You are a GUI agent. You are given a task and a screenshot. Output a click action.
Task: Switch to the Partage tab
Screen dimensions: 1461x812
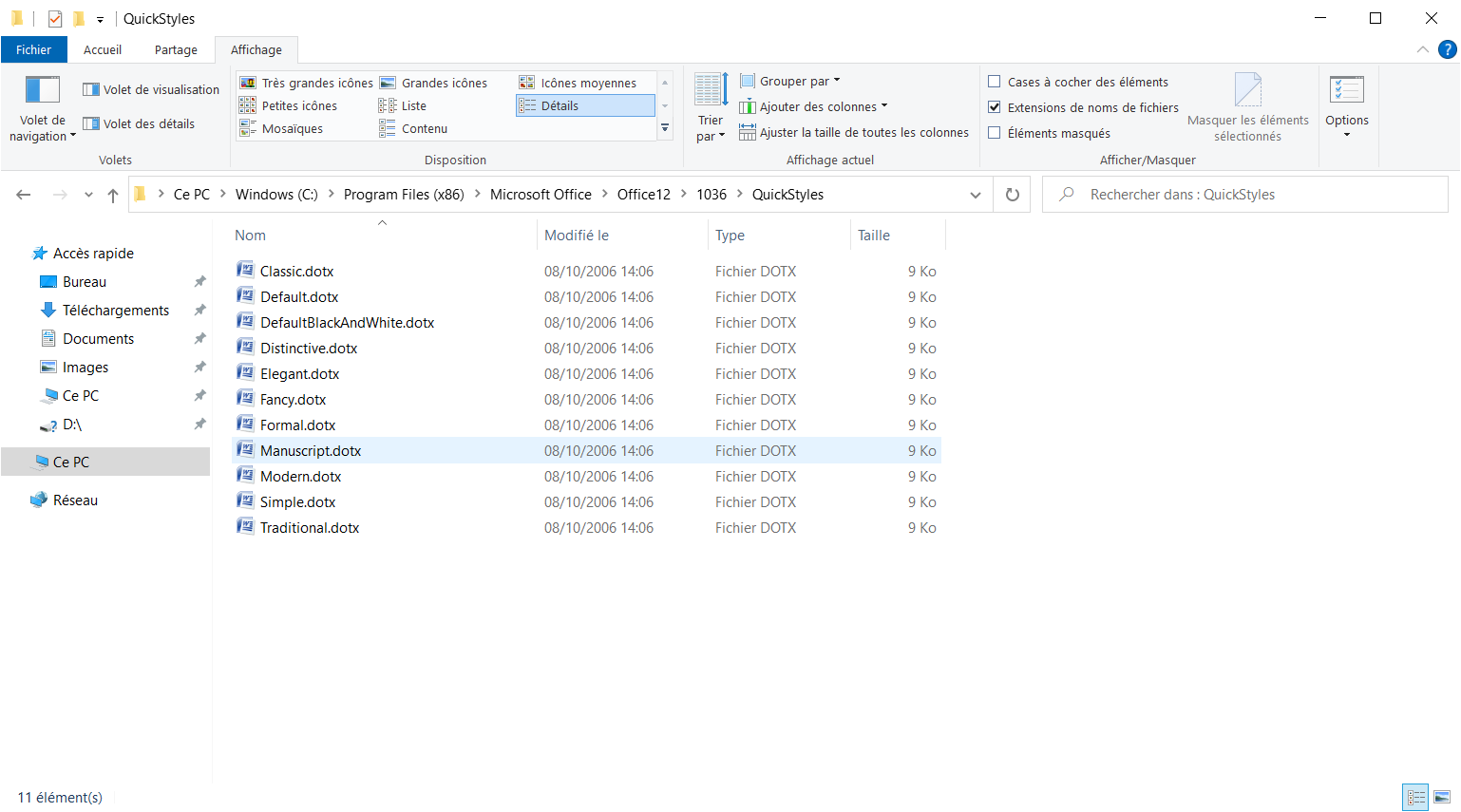click(x=176, y=49)
